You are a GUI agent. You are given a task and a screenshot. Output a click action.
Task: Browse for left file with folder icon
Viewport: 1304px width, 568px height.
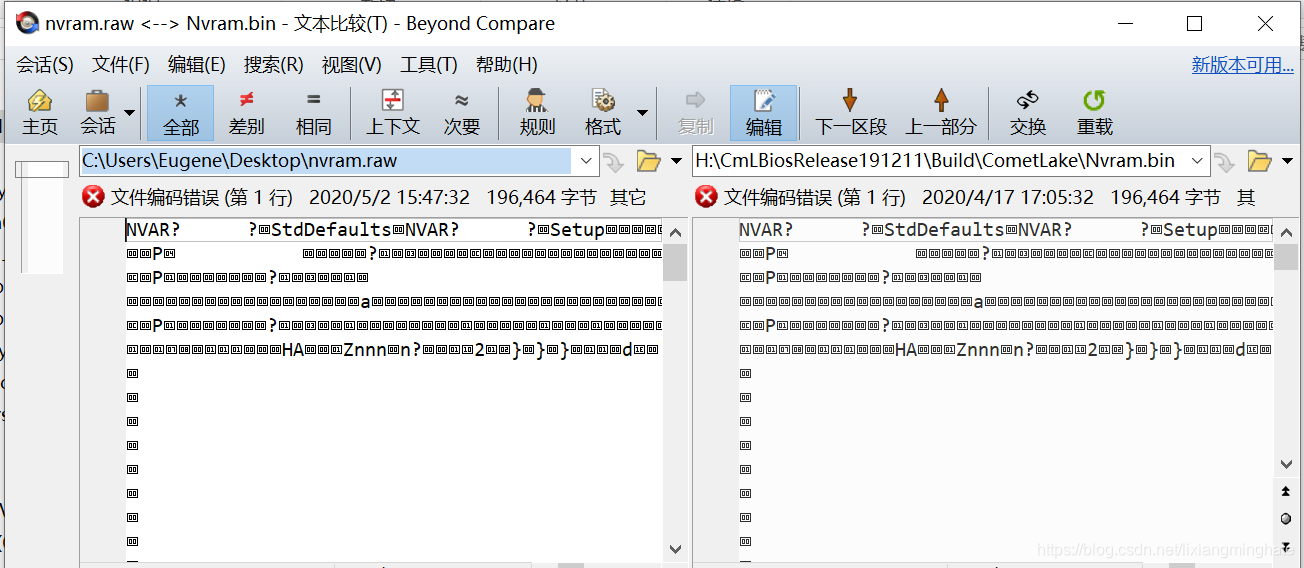point(649,161)
